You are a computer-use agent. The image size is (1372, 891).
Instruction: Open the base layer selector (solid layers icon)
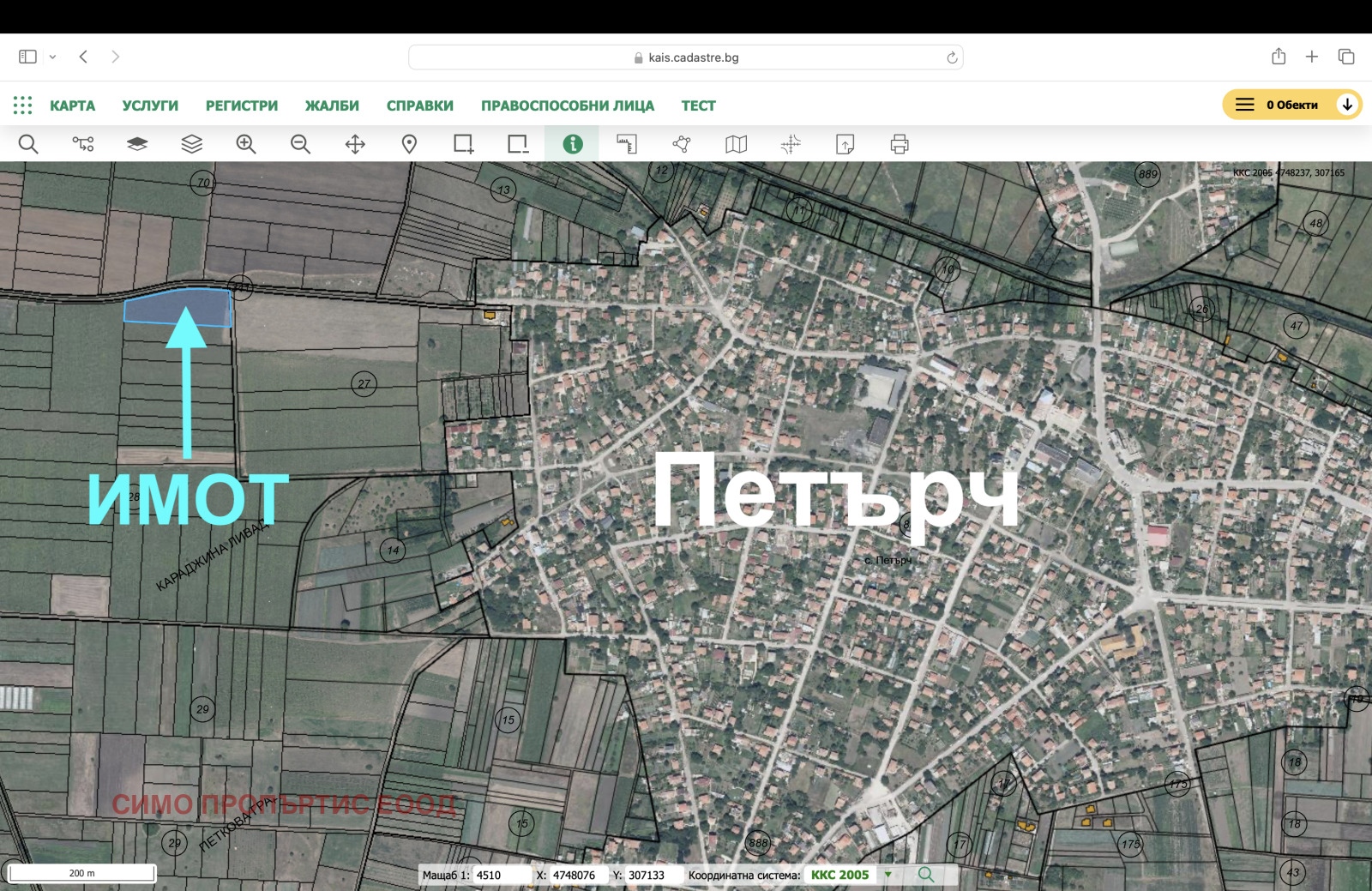click(137, 144)
